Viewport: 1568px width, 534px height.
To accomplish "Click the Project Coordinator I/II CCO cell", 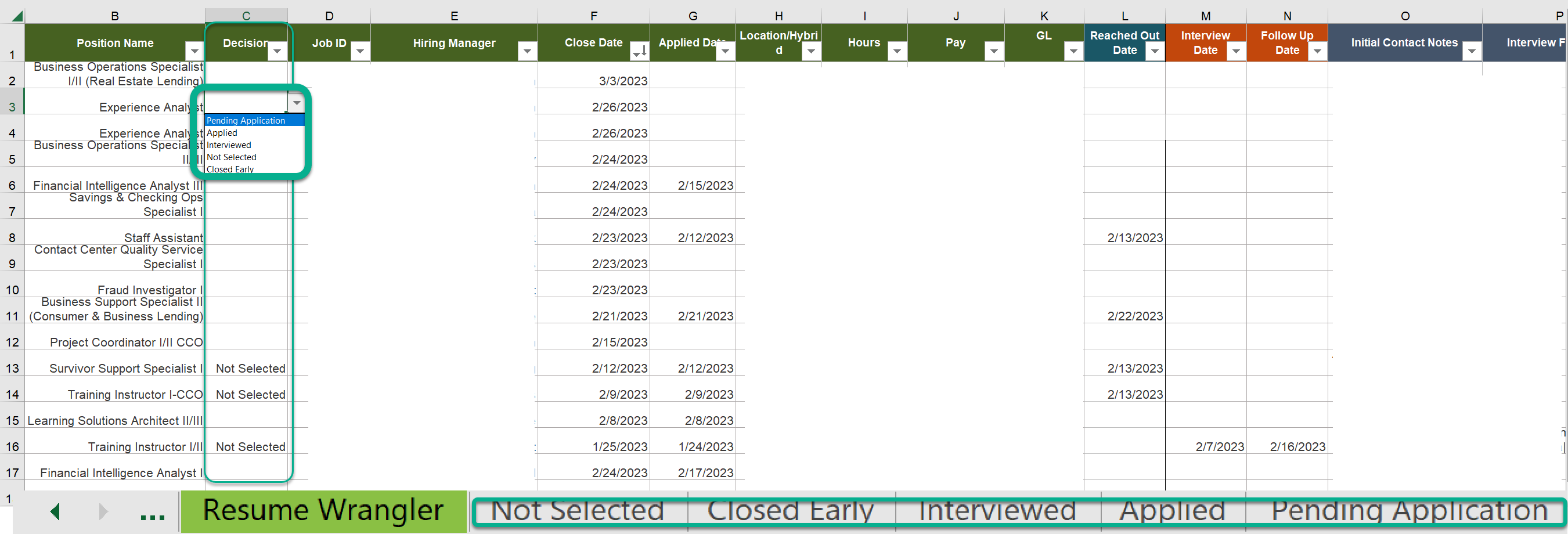I will pyautogui.click(x=114, y=337).
